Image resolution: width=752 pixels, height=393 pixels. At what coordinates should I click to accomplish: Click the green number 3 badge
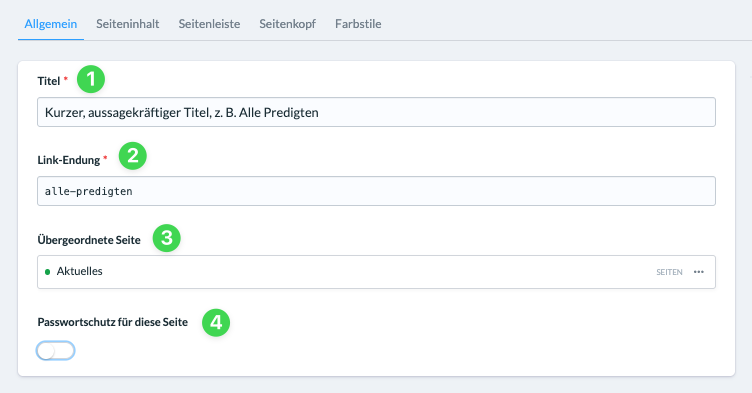coord(166,238)
